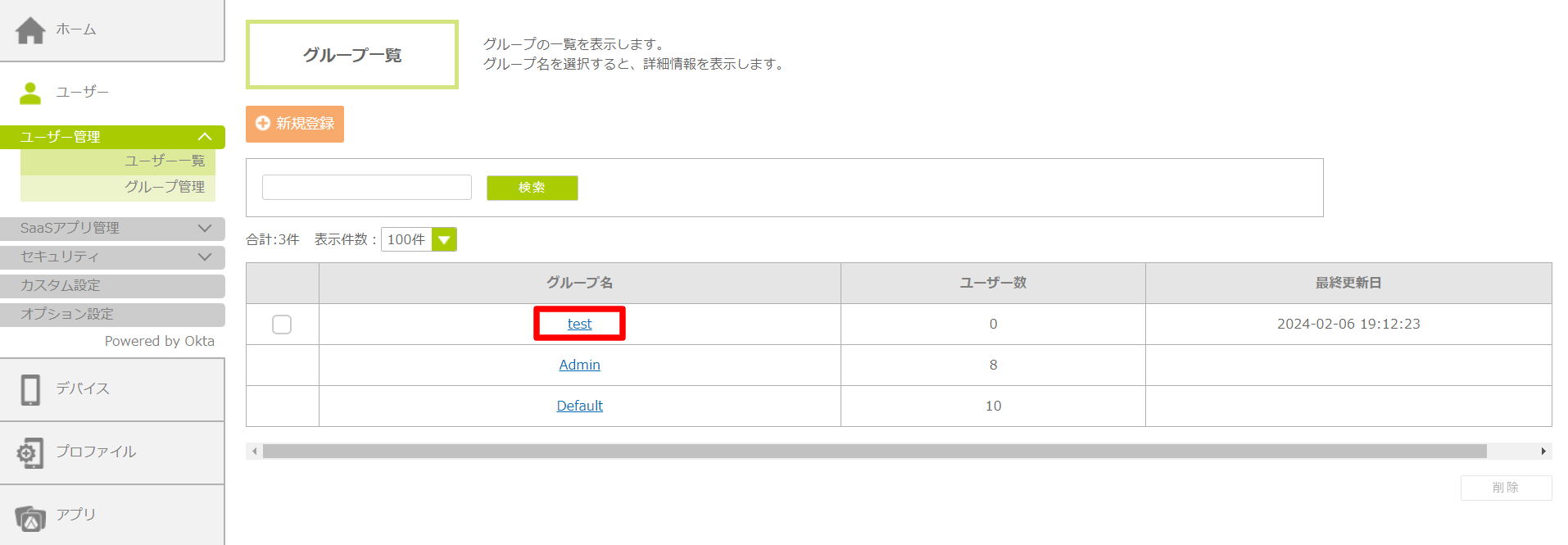Click the Device phone icon
The image size is (1568, 545).
tap(30, 389)
